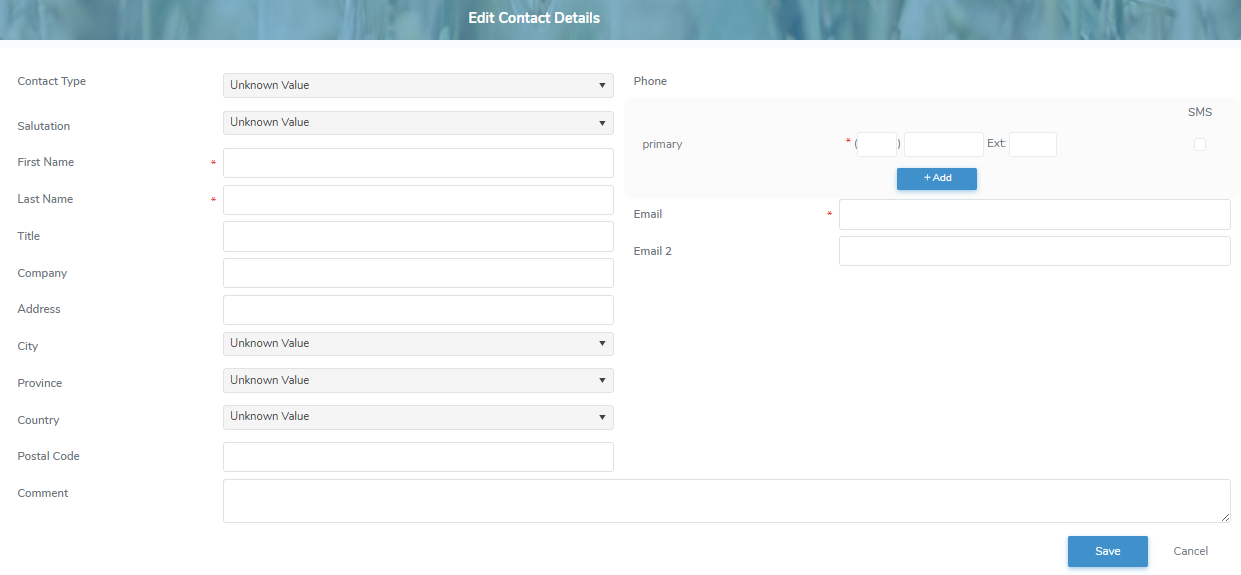The height and width of the screenshot is (575, 1241).
Task: Click the primary phone number field
Action: (x=943, y=145)
